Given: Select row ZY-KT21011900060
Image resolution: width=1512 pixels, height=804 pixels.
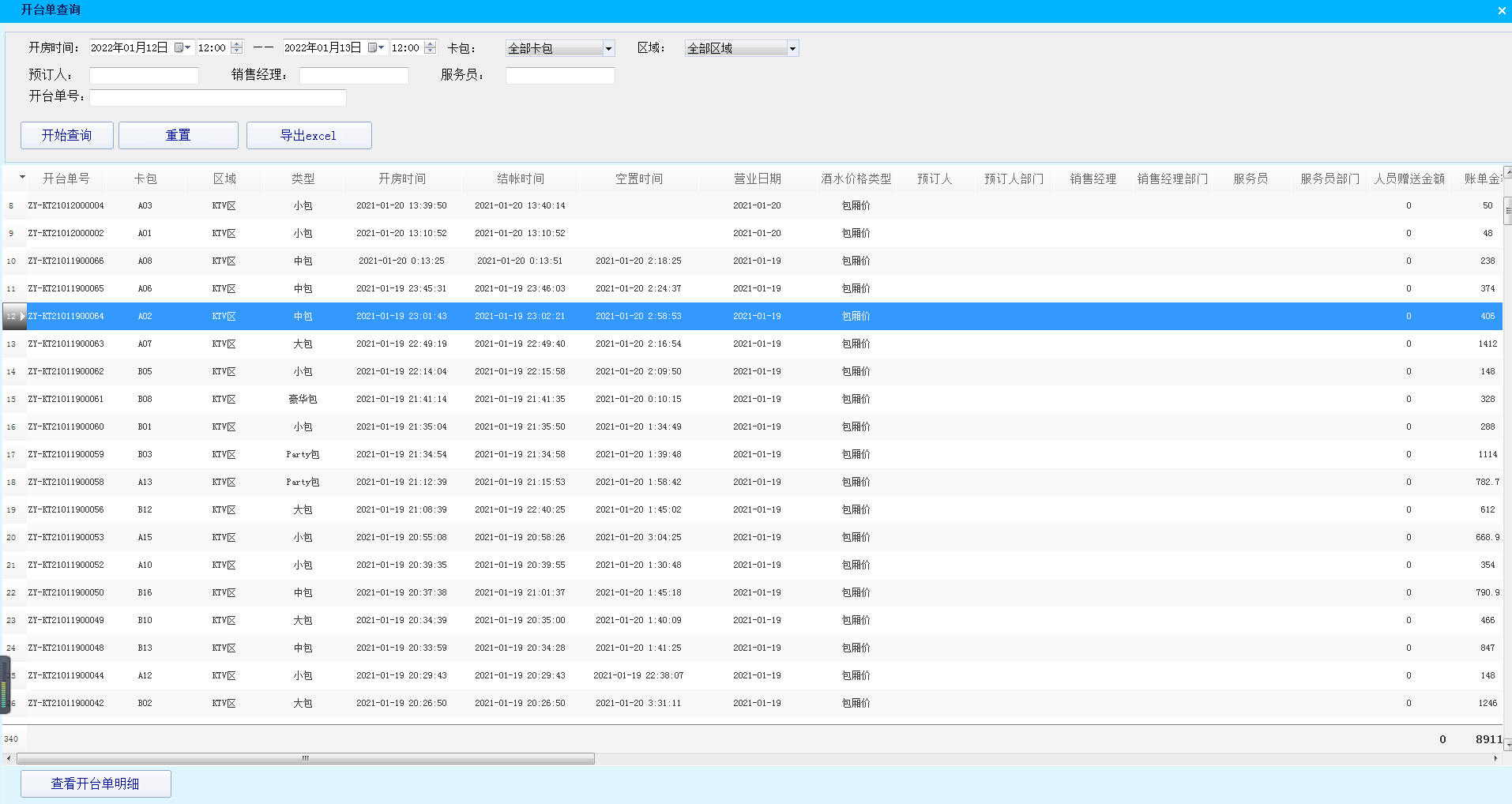Looking at the screenshot, I should coord(752,426).
